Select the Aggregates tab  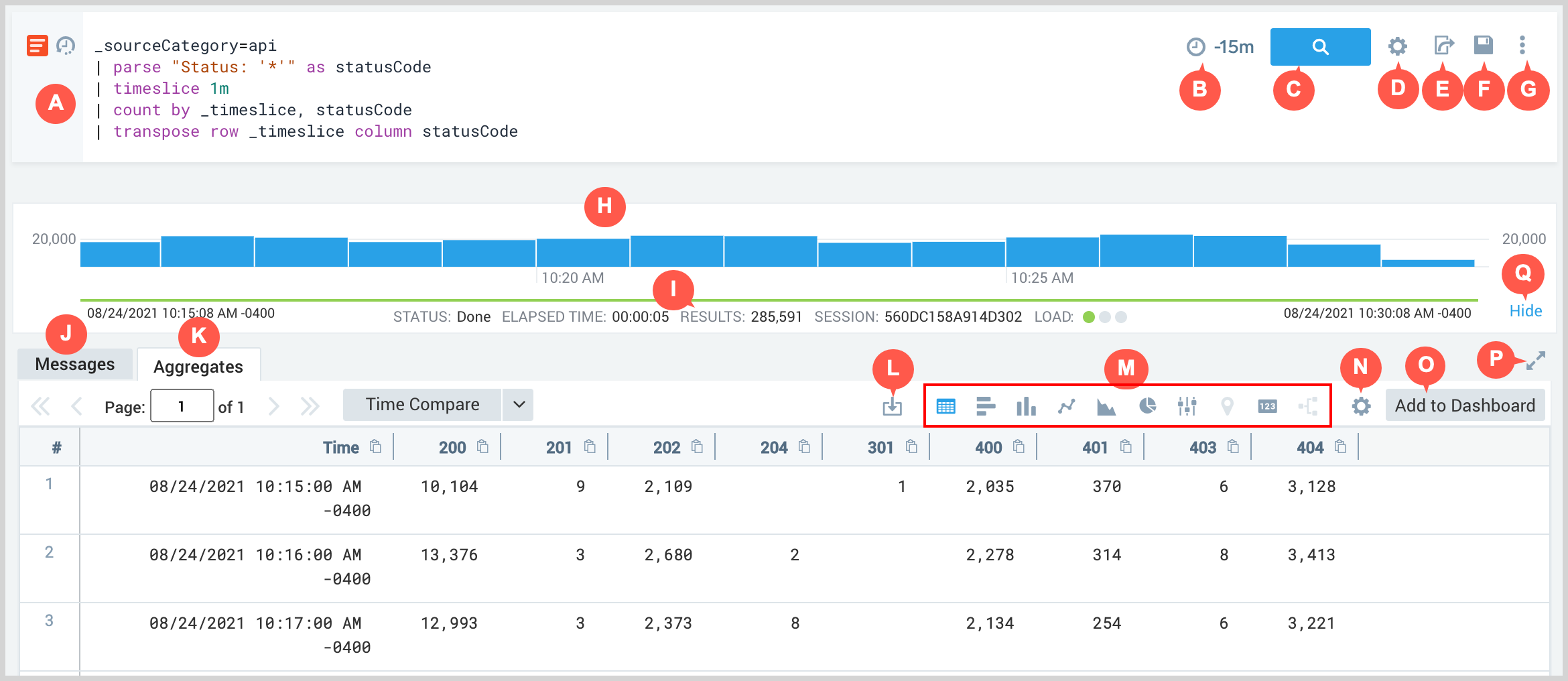(x=198, y=367)
